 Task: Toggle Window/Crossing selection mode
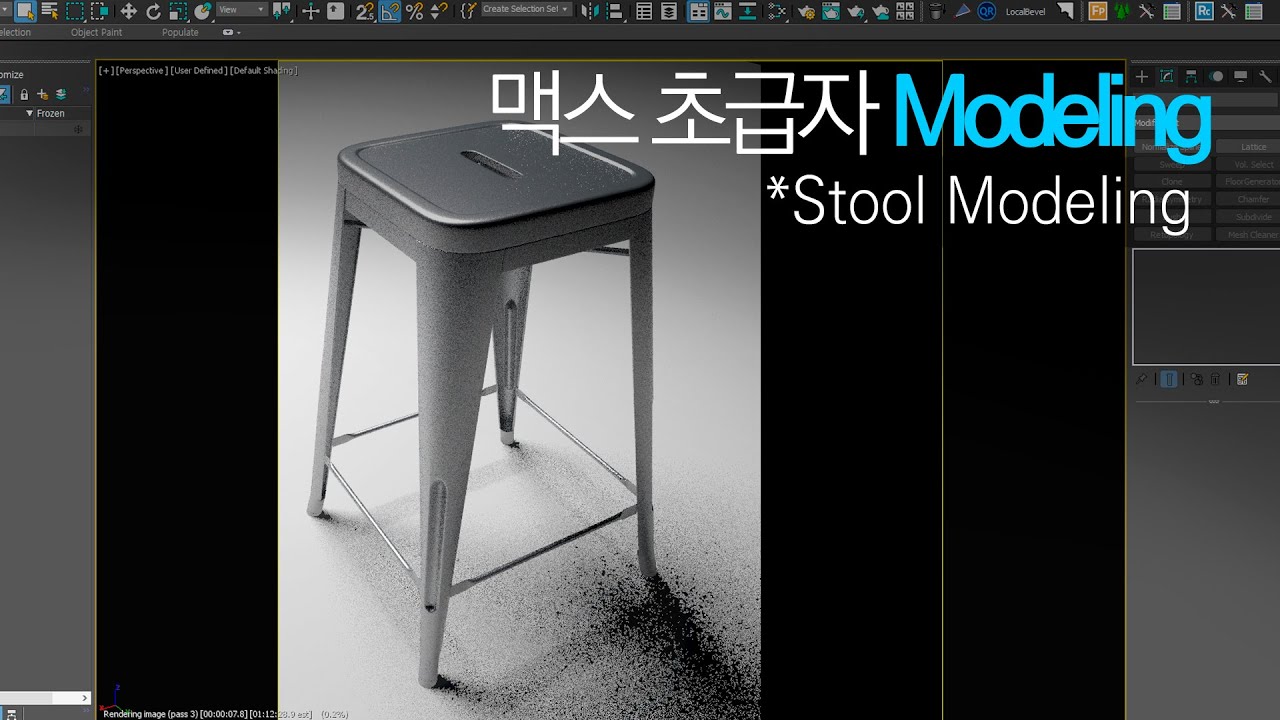(100, 11)
